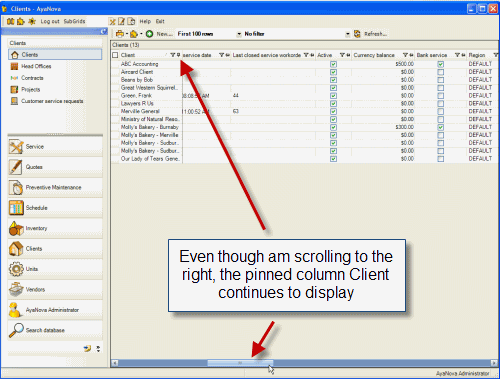The image size is (500, 379).
Task: Check the select-all box beside Client header
Action: [x=115, y=55]
